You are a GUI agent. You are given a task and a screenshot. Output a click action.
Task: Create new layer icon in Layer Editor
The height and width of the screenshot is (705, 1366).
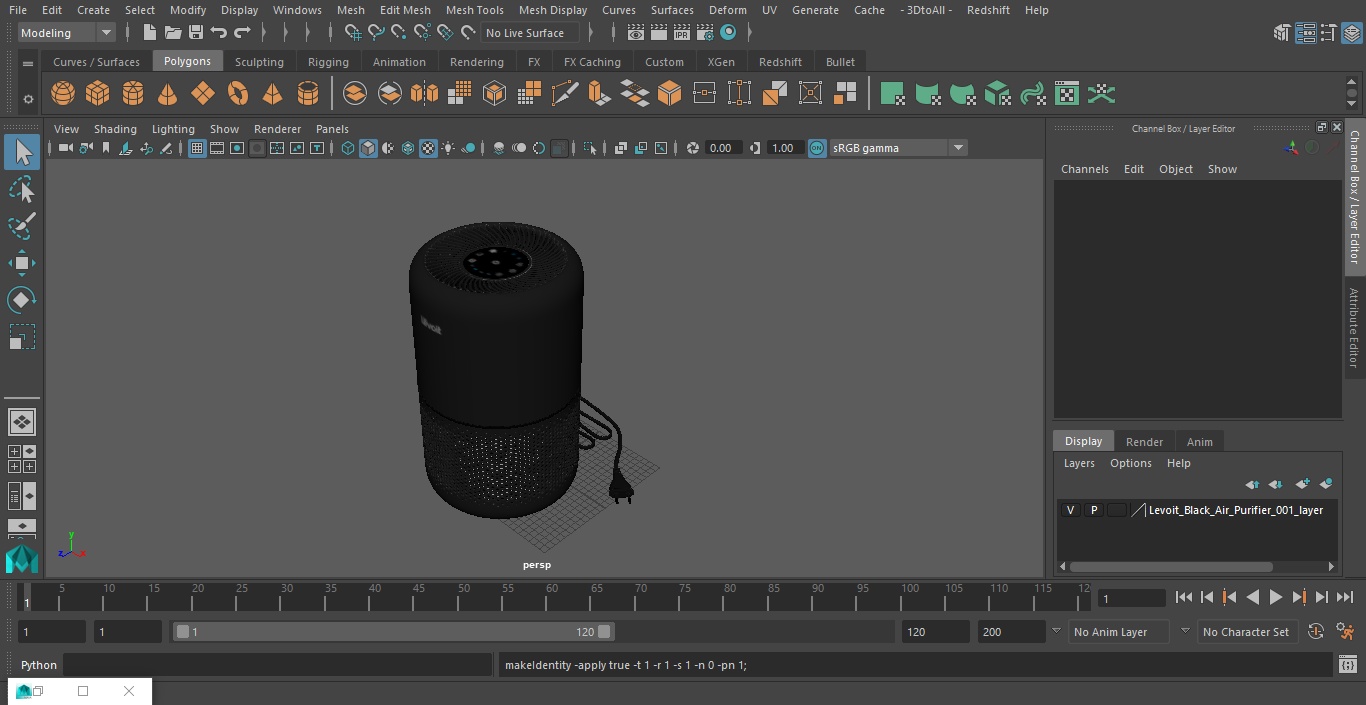(x=1302, y=484)
